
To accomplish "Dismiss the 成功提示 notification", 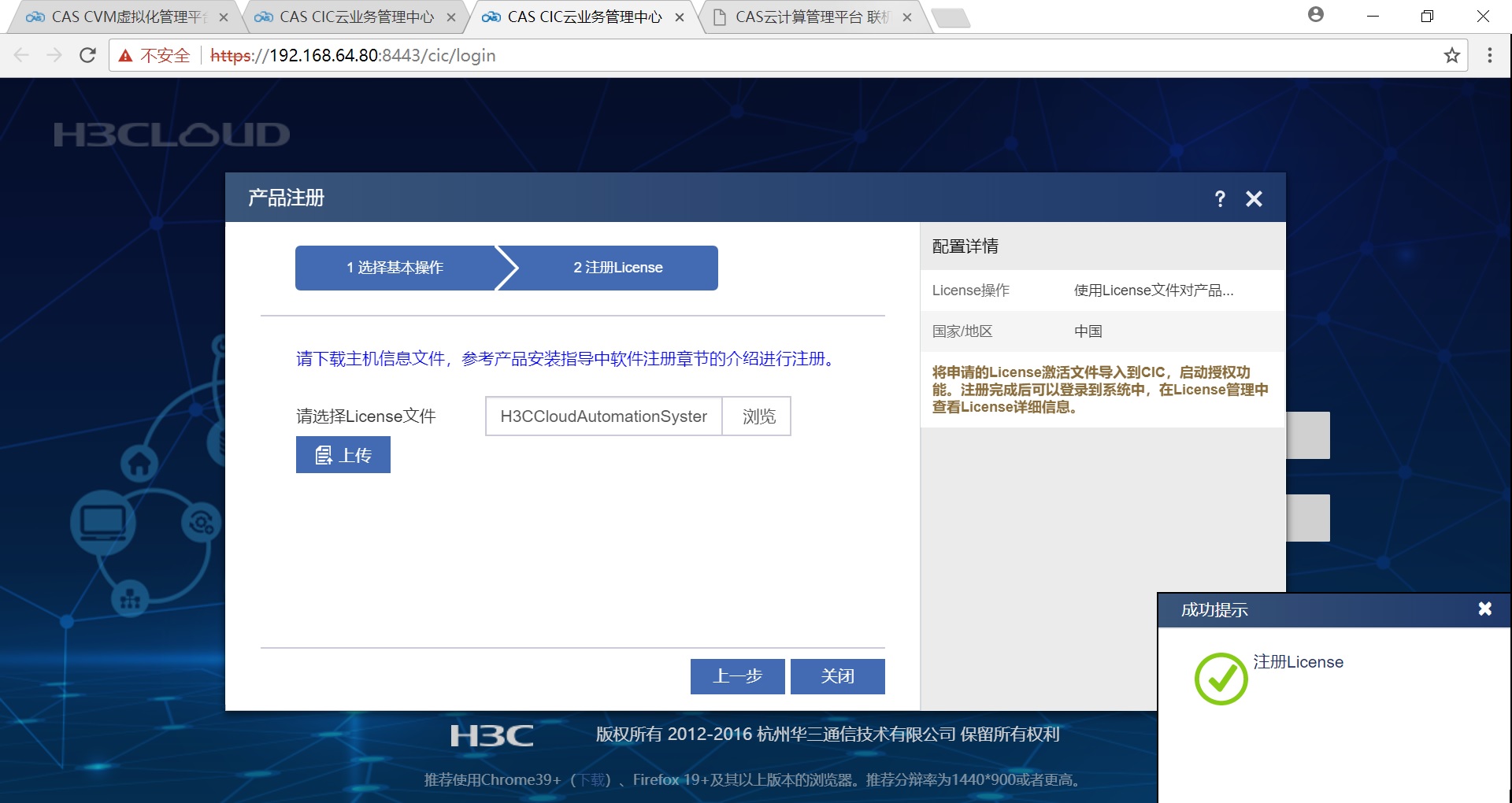I will pos(1484,609).
